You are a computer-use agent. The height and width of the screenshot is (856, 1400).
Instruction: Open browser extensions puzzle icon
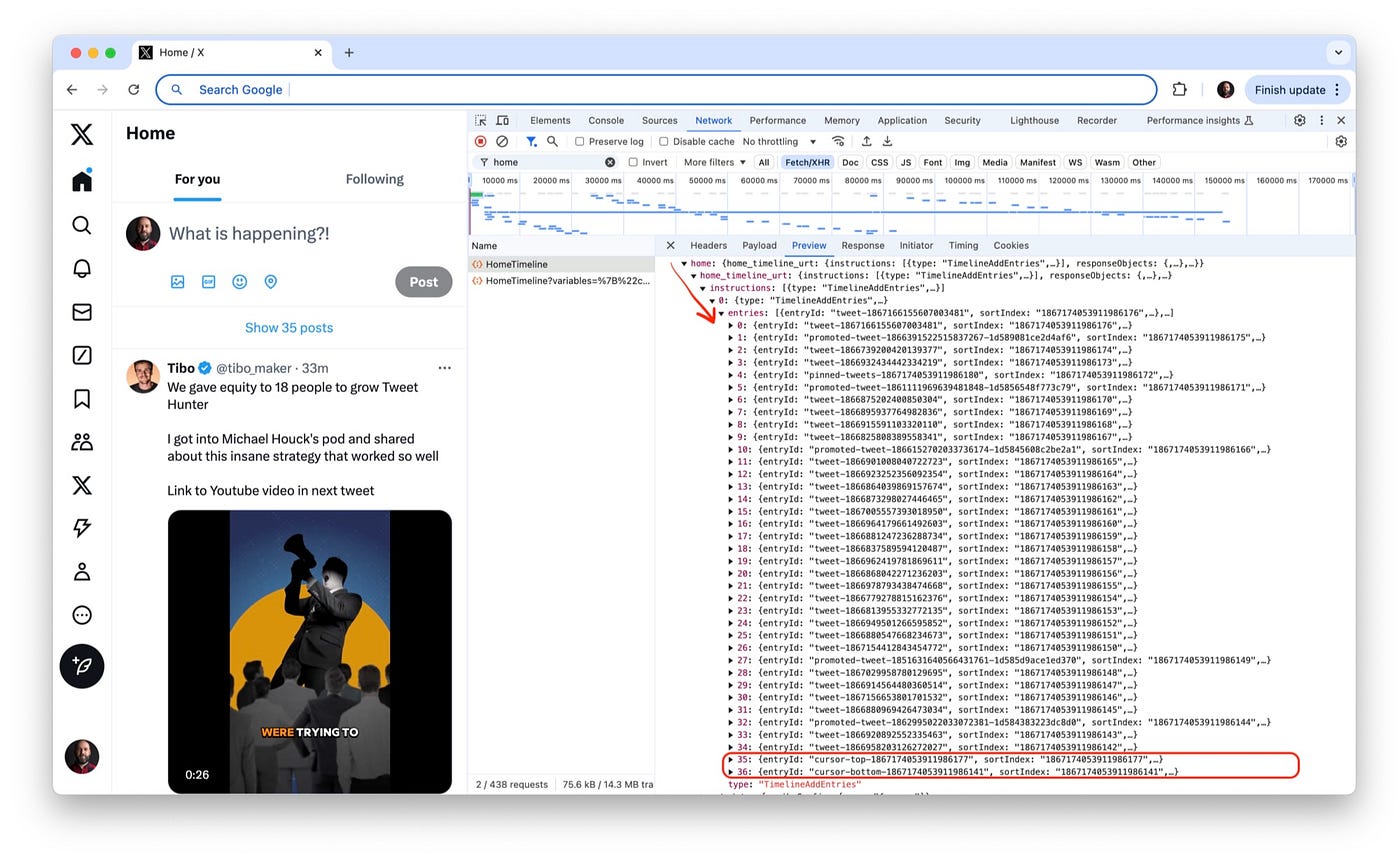pyautogui.click(x=1179, y=89)
